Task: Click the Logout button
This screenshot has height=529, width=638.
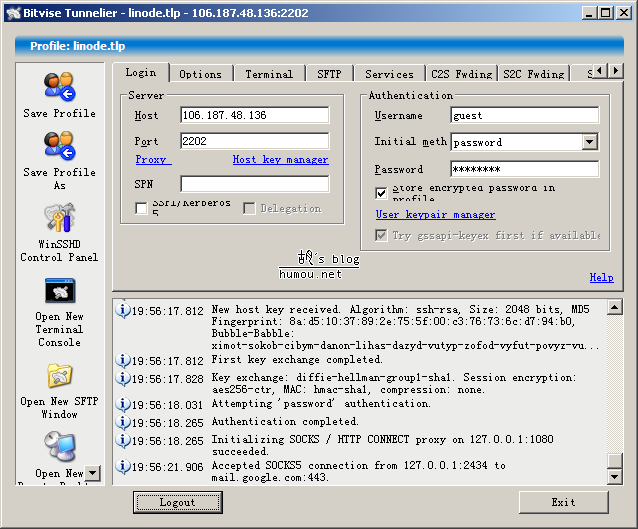Action: 177,502
